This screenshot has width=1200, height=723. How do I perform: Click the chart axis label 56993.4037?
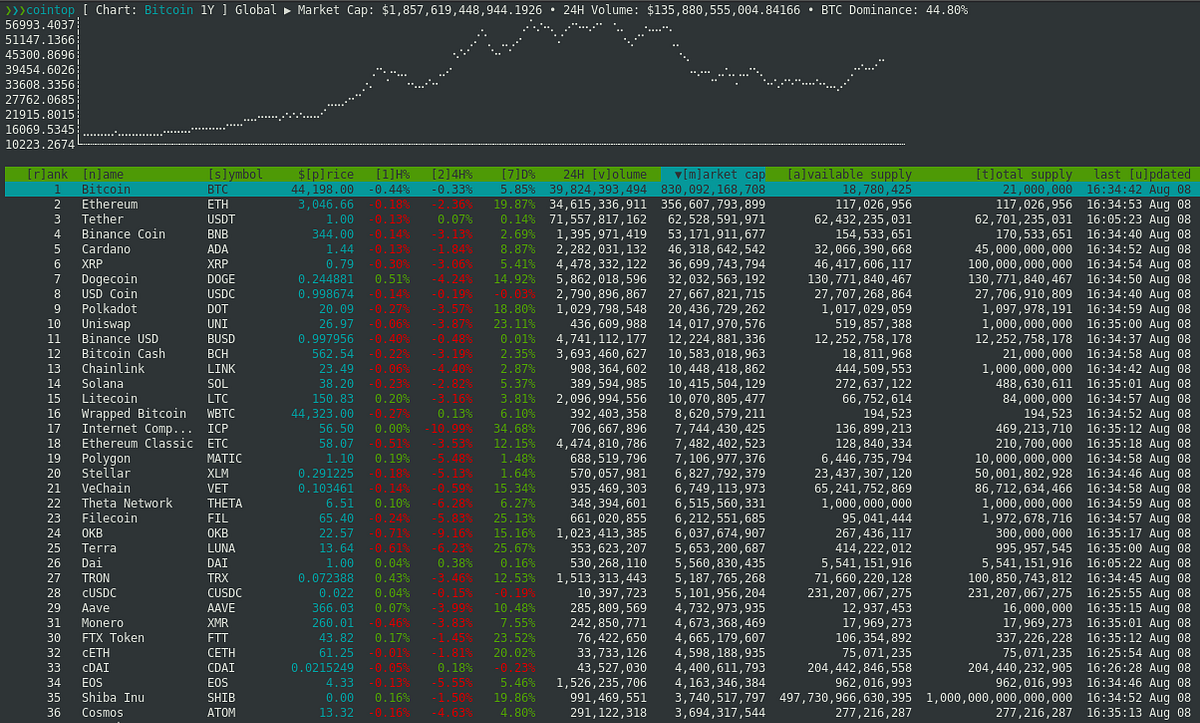pyautogui.click(x=40, y=25)
